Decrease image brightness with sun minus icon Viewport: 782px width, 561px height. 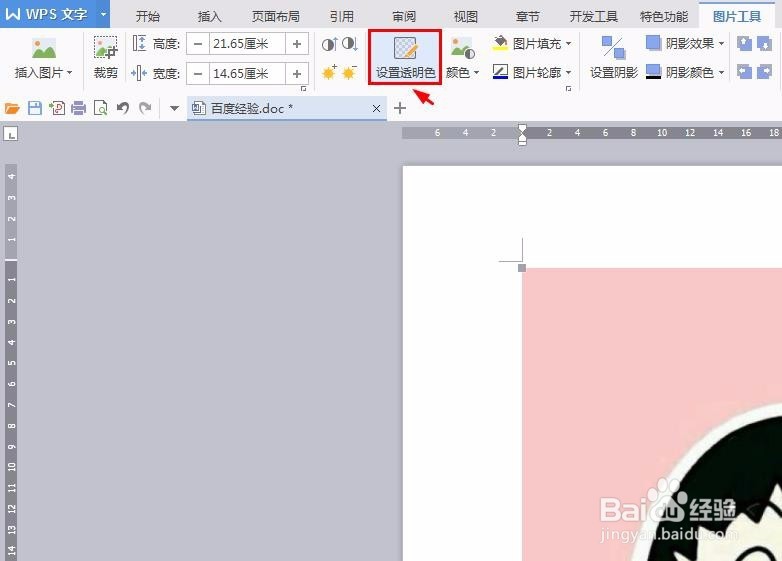(x=350, y=73)
